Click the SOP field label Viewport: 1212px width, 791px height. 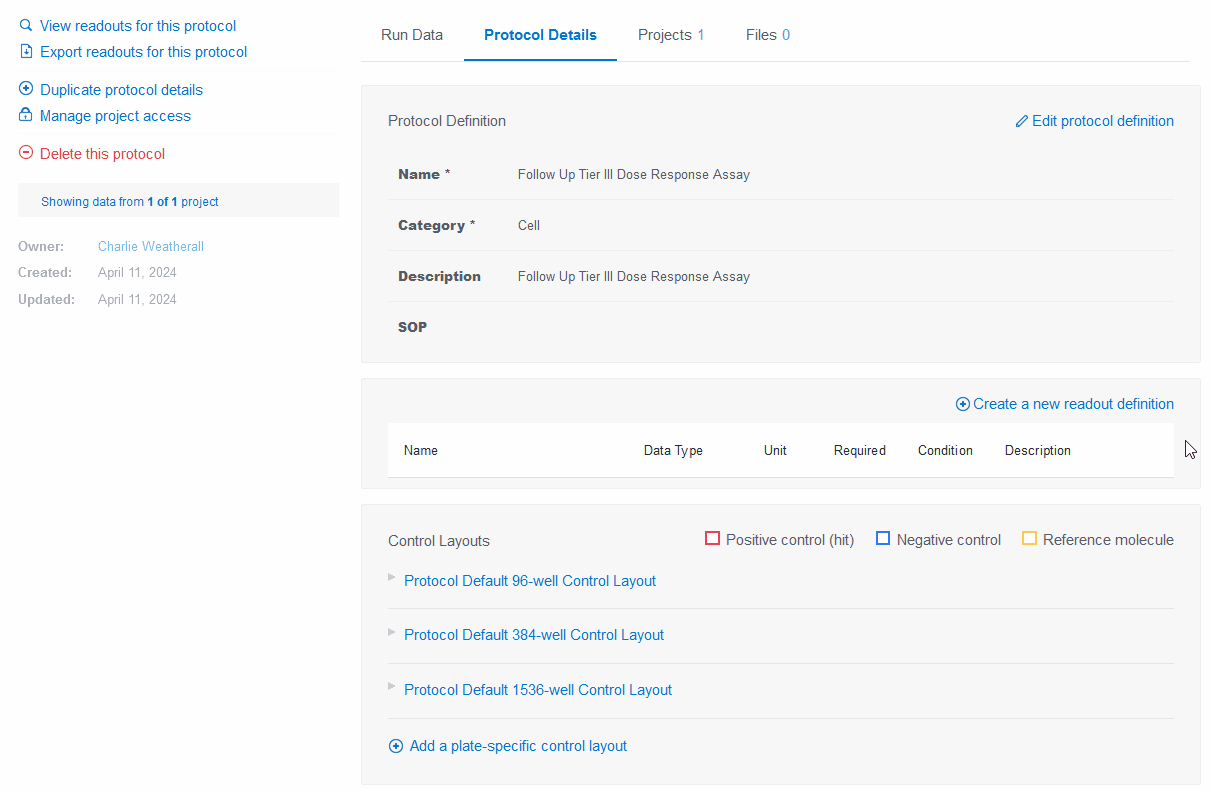(x=412, y=327)
